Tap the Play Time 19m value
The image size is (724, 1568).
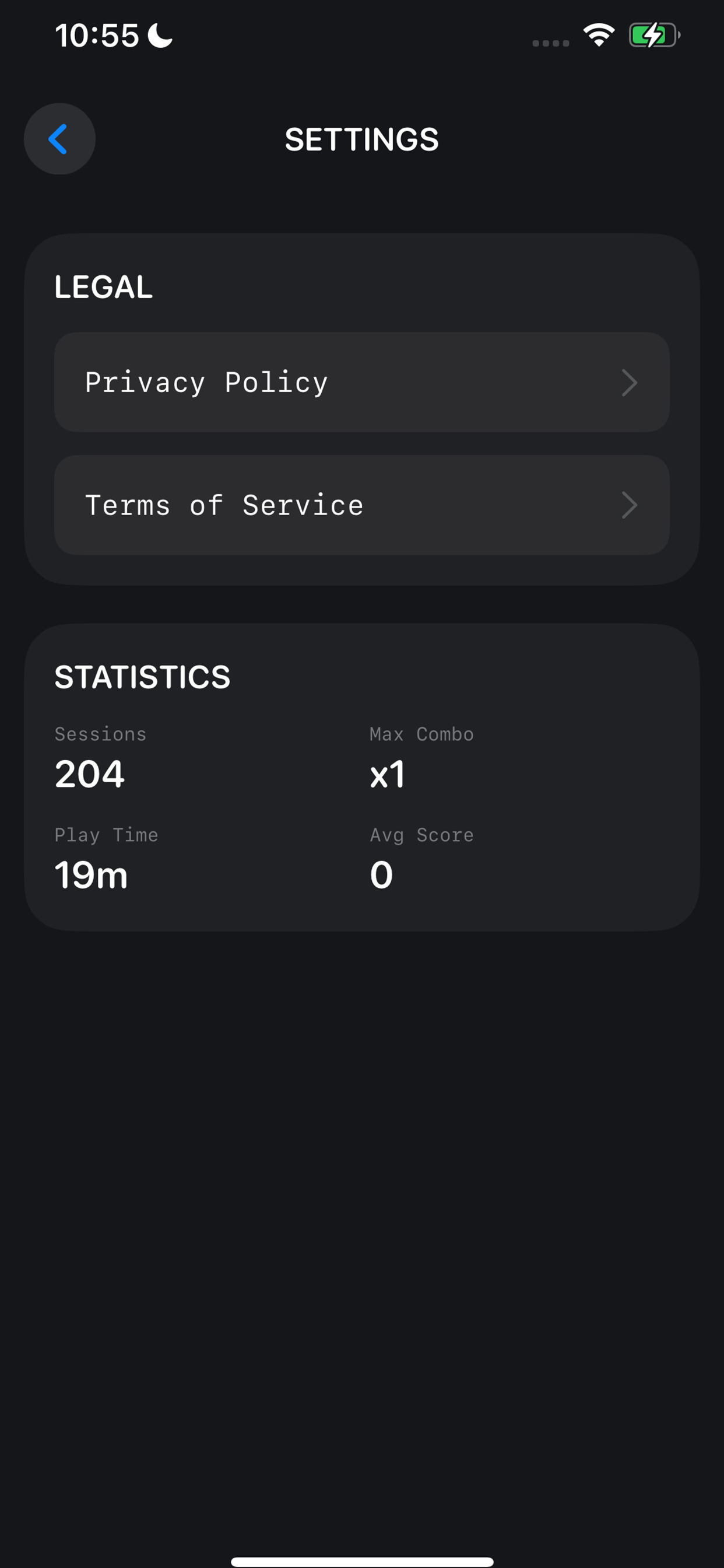point(92,876)
